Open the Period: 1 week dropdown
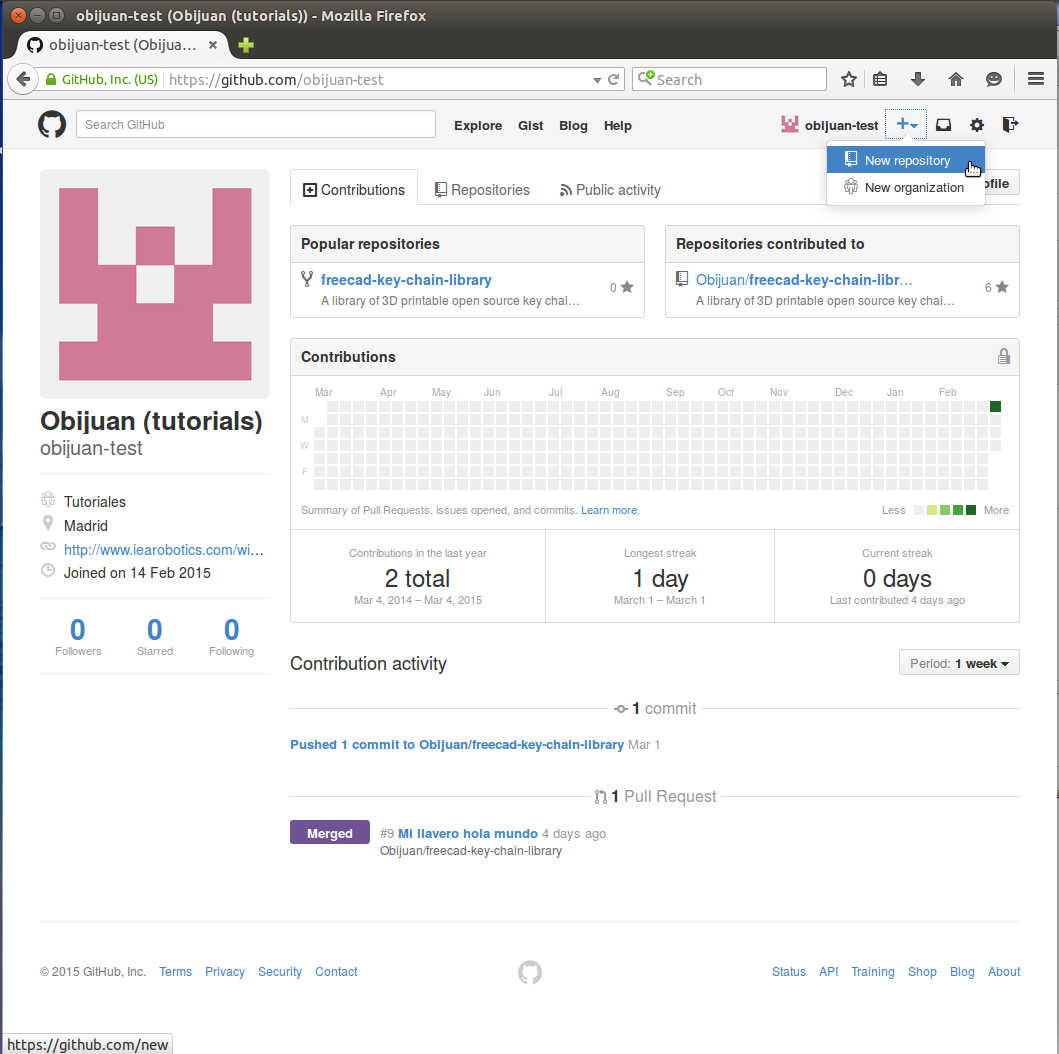The width and height of the screenshot is (1059, 1054). [959, 663]
